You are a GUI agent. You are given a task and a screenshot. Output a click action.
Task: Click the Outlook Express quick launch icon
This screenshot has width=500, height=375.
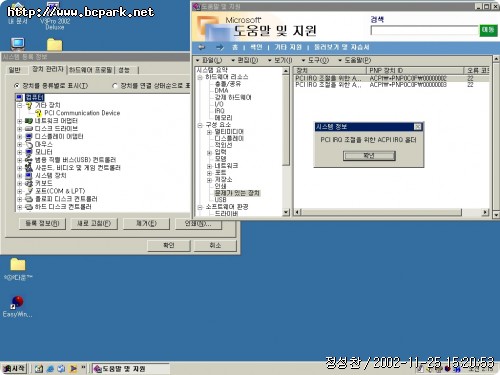61,369
